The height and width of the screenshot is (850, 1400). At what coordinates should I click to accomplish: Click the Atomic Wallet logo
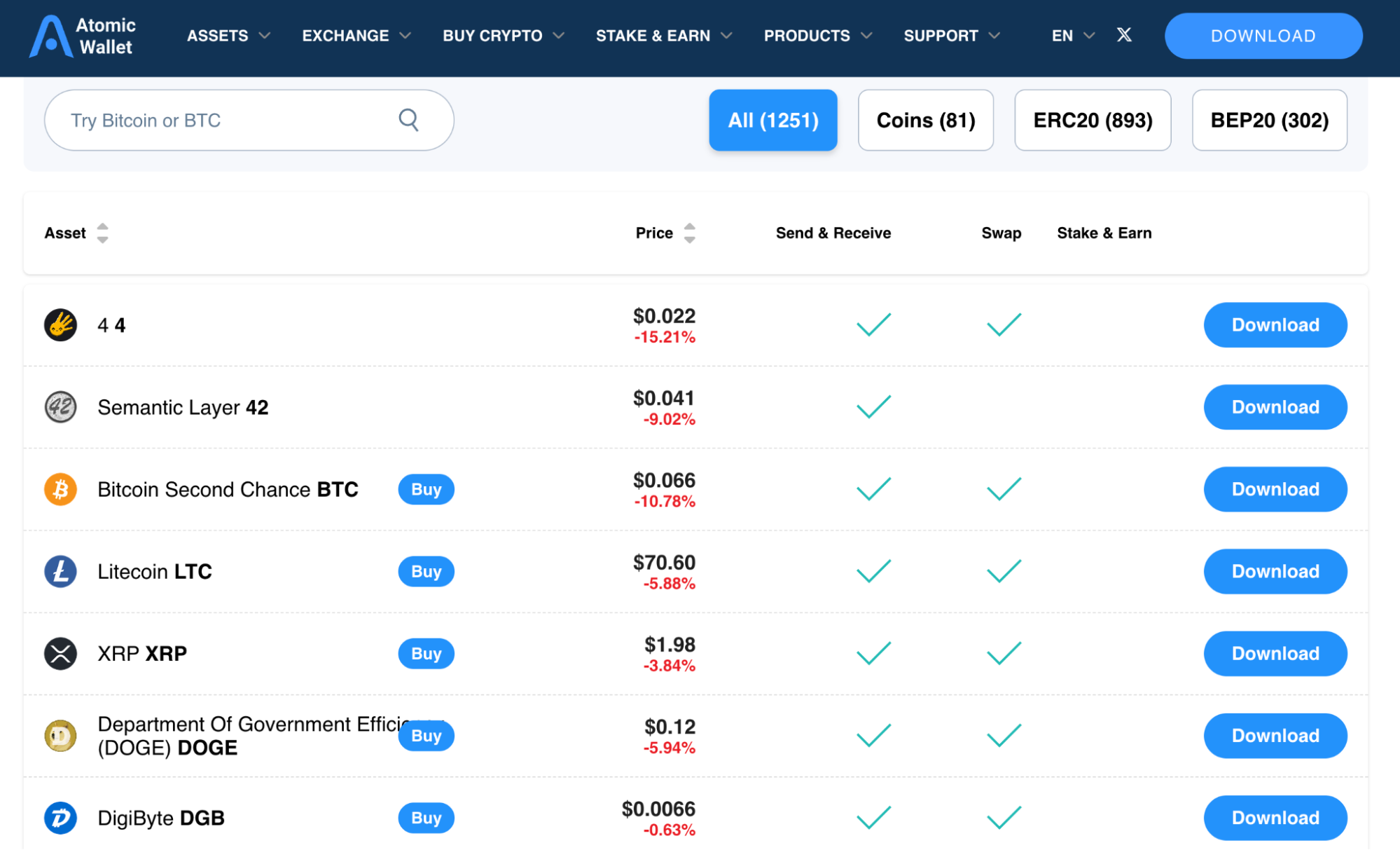82,36
